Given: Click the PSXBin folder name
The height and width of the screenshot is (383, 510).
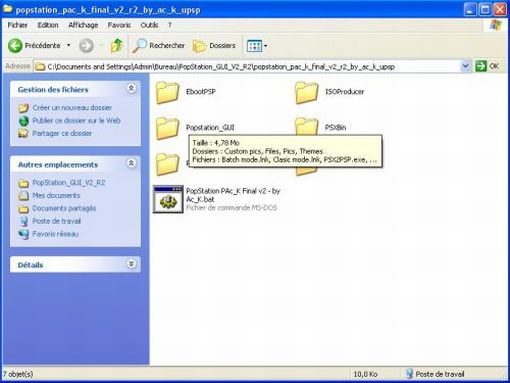Looking at the screenshot, I should (335, 128).
